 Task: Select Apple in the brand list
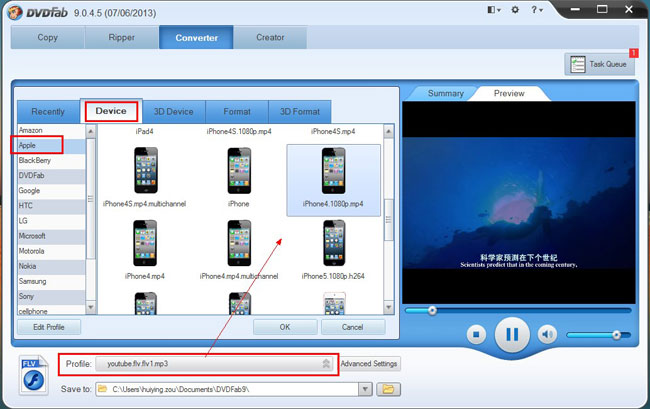pyautogui.click(x=51, y=145)
